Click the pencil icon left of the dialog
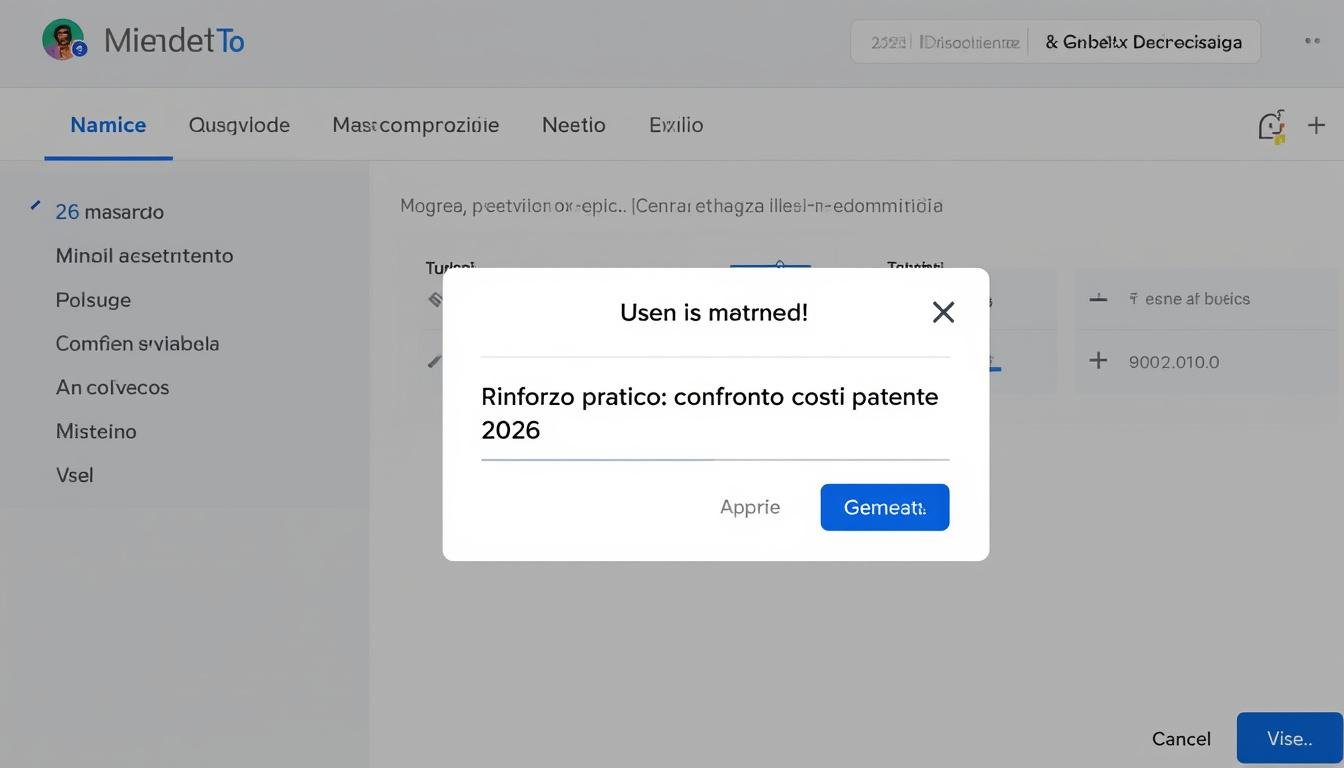The image size is (1344, 768). click(434, 361)
